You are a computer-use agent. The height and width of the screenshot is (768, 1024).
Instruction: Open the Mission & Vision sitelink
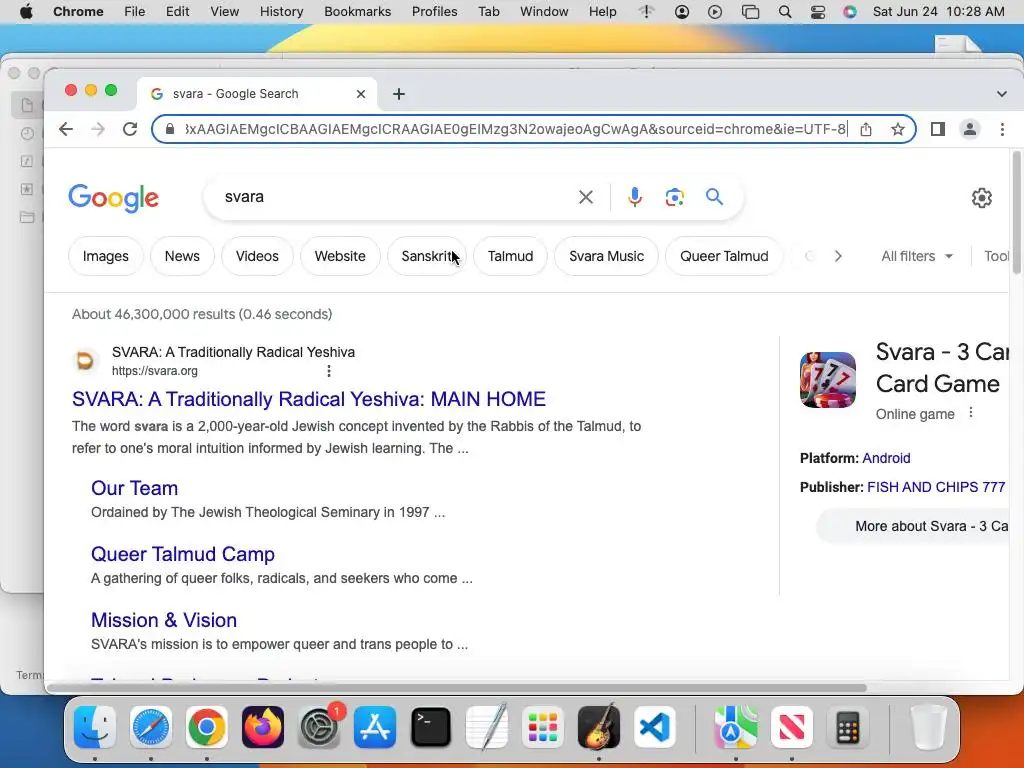pos(164,620)
